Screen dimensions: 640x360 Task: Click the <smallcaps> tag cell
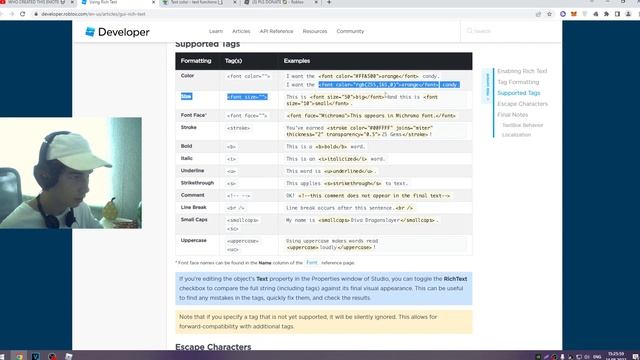point(243,220)
